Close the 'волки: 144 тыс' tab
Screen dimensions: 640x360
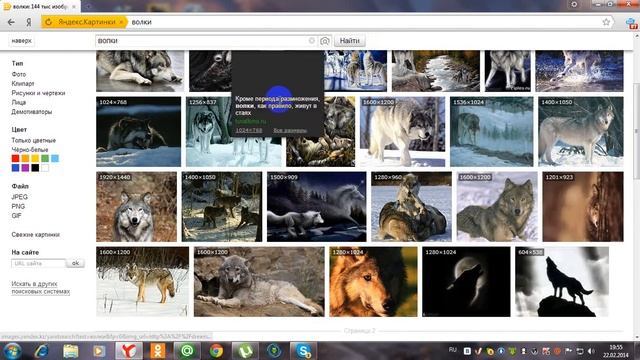pos(74,7)
